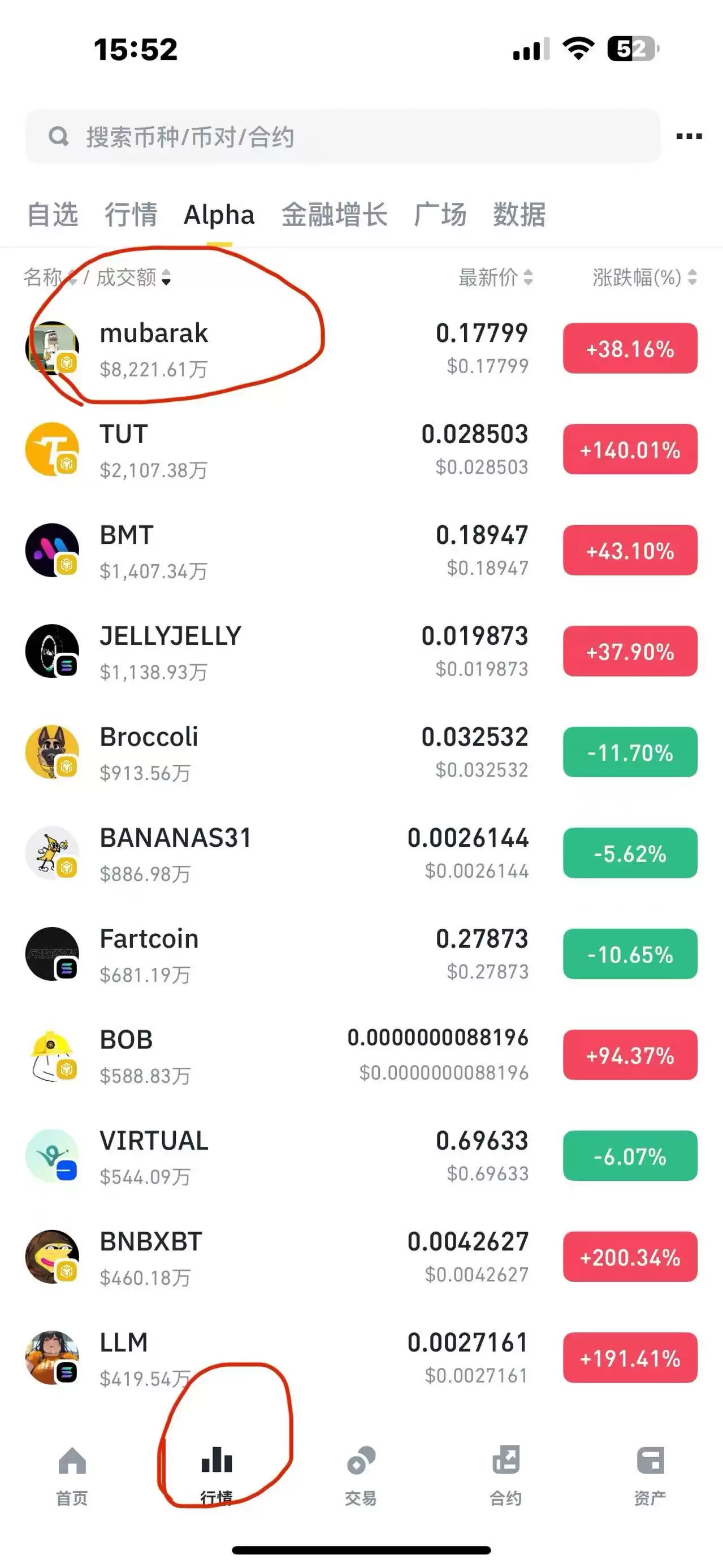Tap the +140.01% change button for TUT
This screenshot has width=723, height=1568.
[x=630, y=450]
